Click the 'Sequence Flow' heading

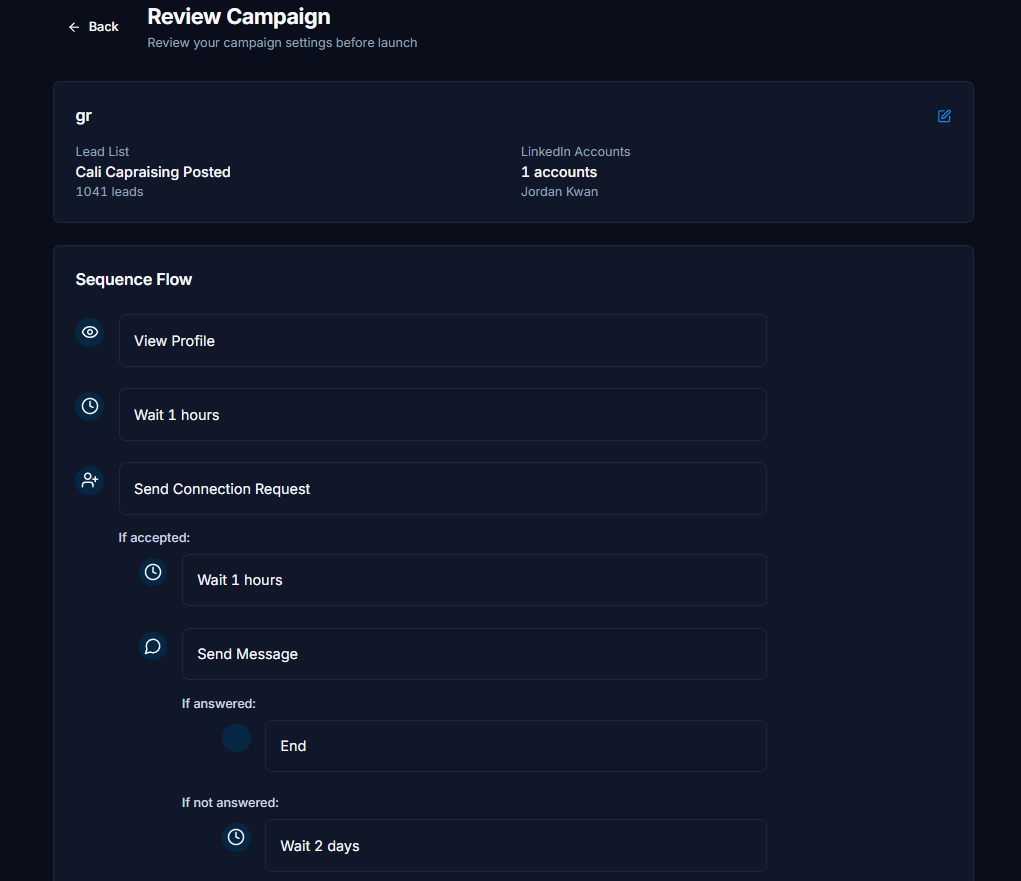click(x=133, y=279)
